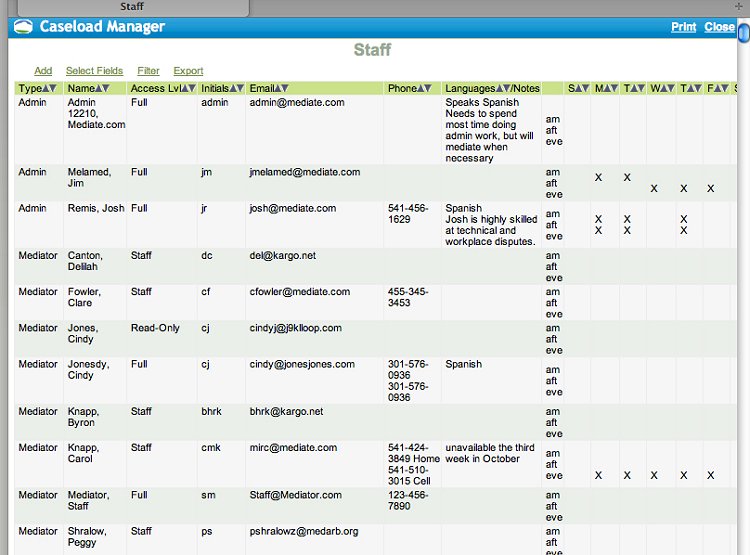
Task: Click name Melamed, Jim
Action: coord(89,178)
